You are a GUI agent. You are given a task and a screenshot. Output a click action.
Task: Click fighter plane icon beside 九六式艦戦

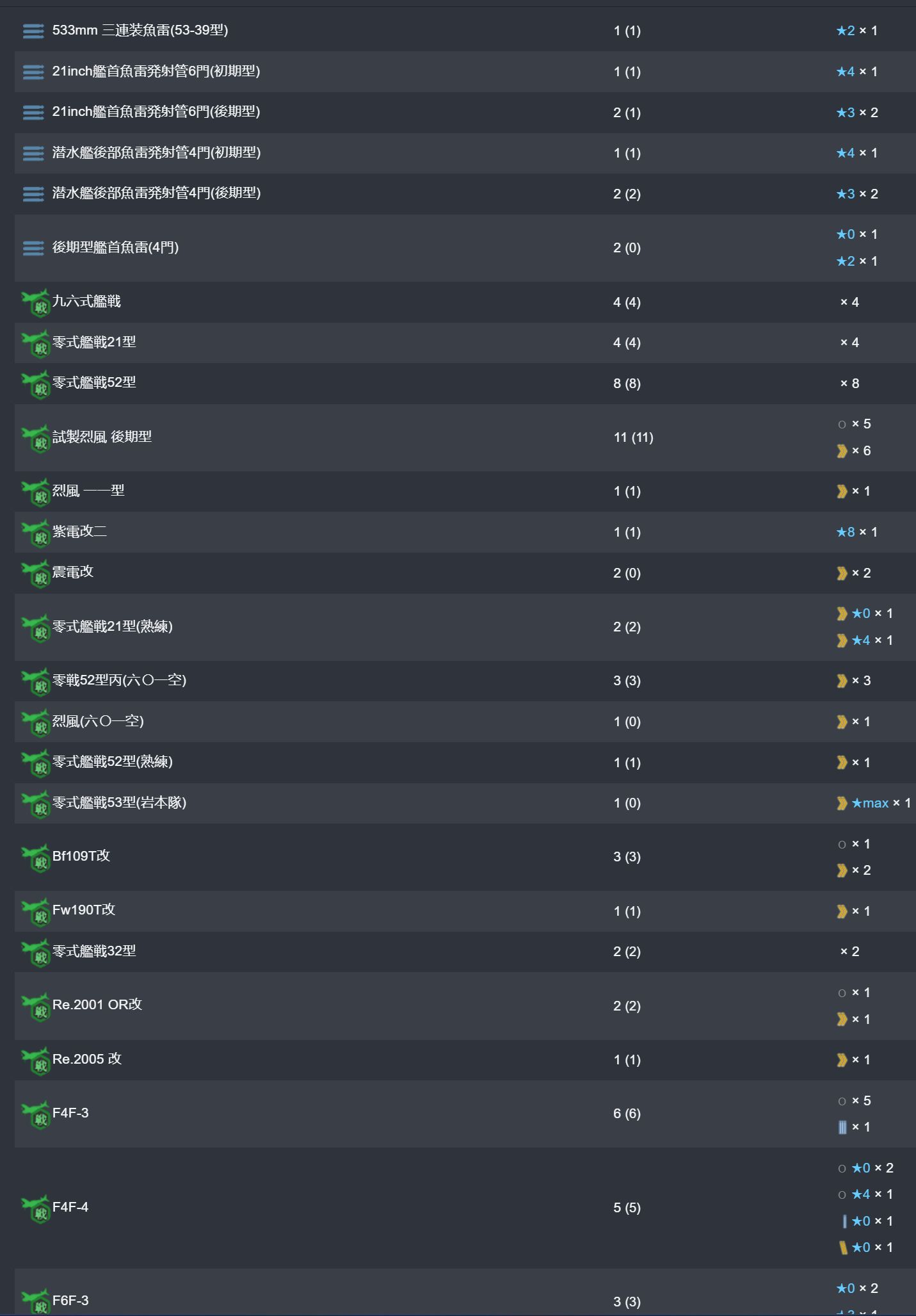pos(36,302)
